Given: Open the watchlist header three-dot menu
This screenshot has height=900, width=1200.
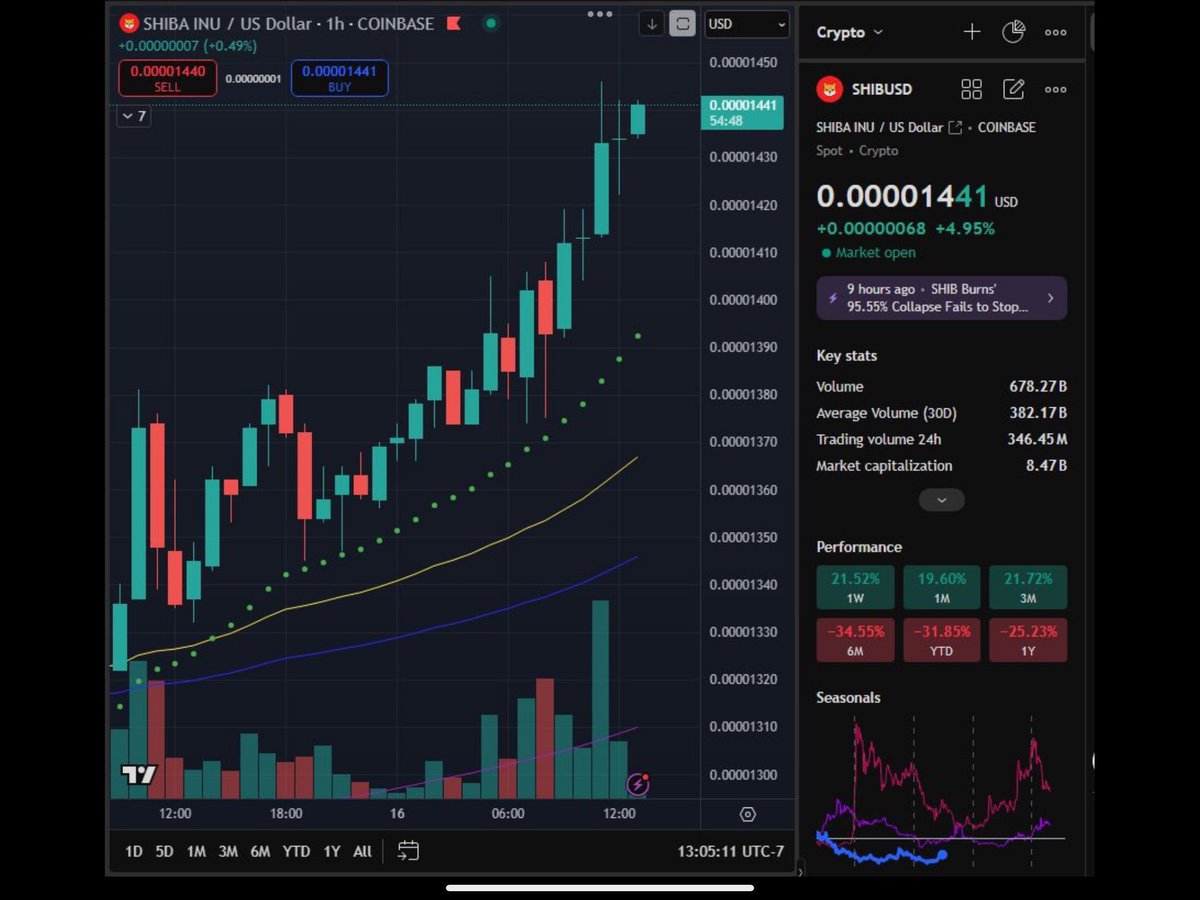Looking at the screenshot, I should tap(1055, 32).
